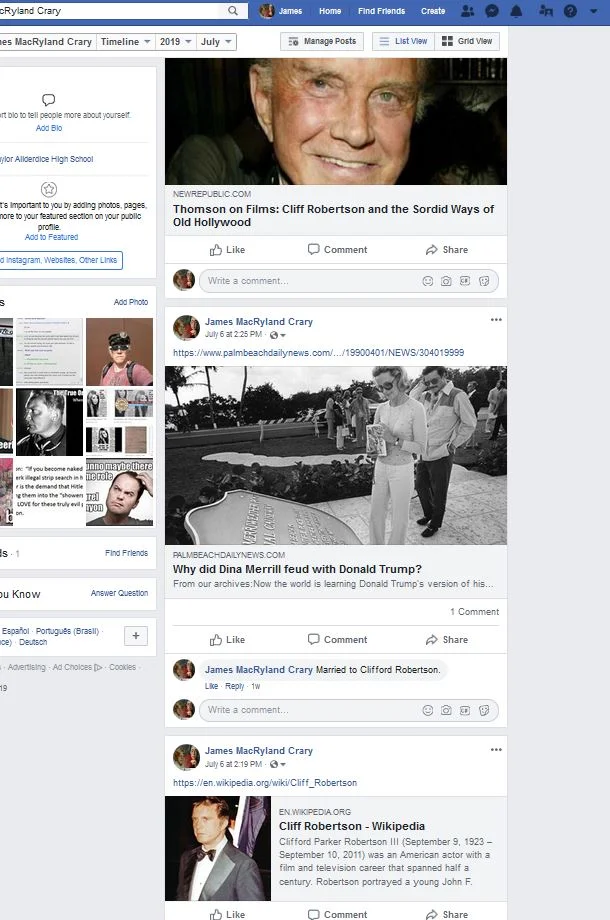Share the Thomson on Films post
Viewport: 610px width, 920px height.
pos(447,250)
